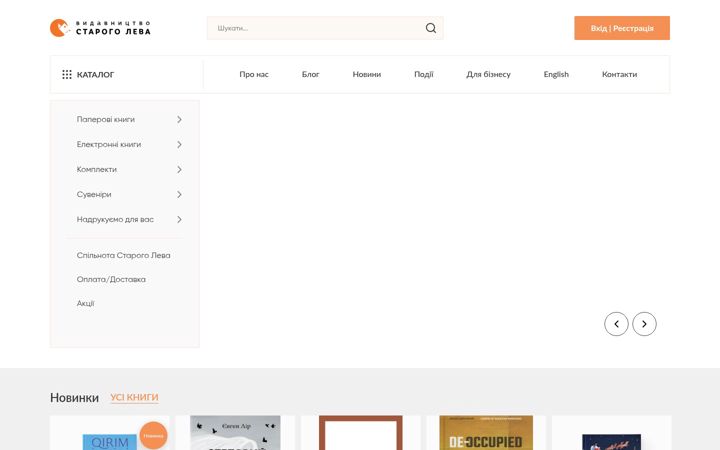Expand Комплекти chevron
This screenshot has height=450, width=720.
click(180, 169)
